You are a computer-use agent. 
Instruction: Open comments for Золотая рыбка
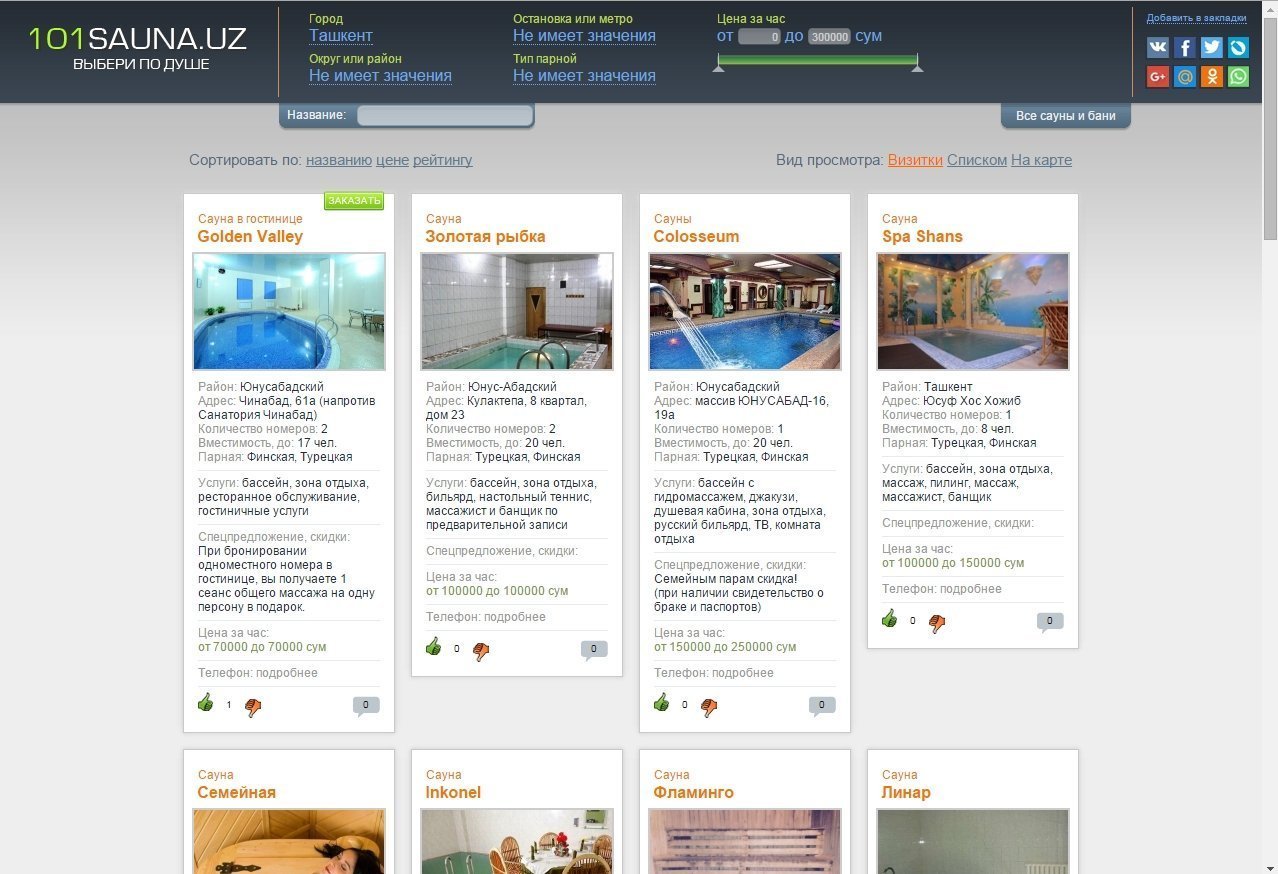(594, 650)
